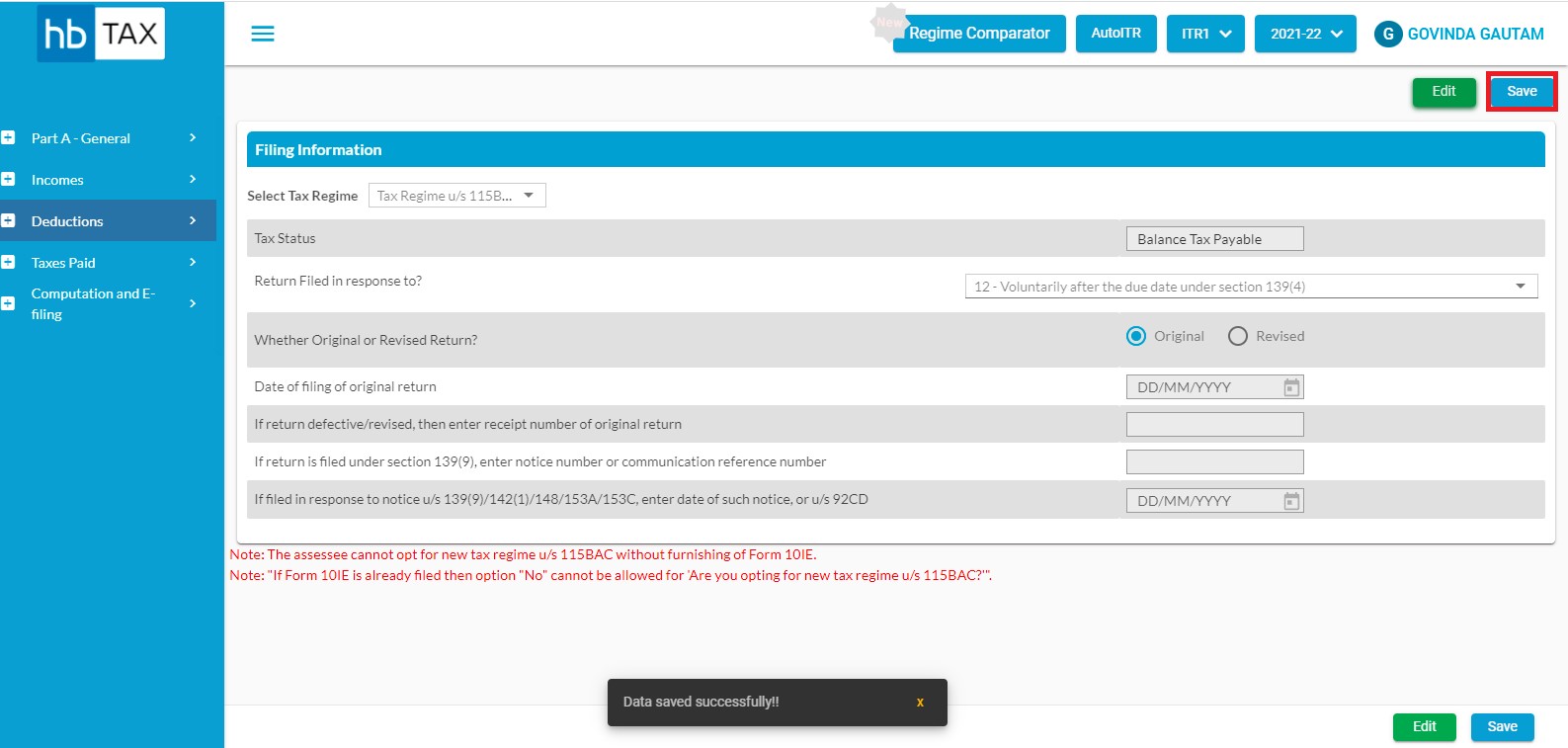This screenshot has height=748, width=1568.
Task: Select the Revised return radio button
Action: (x=1238, y=336)
